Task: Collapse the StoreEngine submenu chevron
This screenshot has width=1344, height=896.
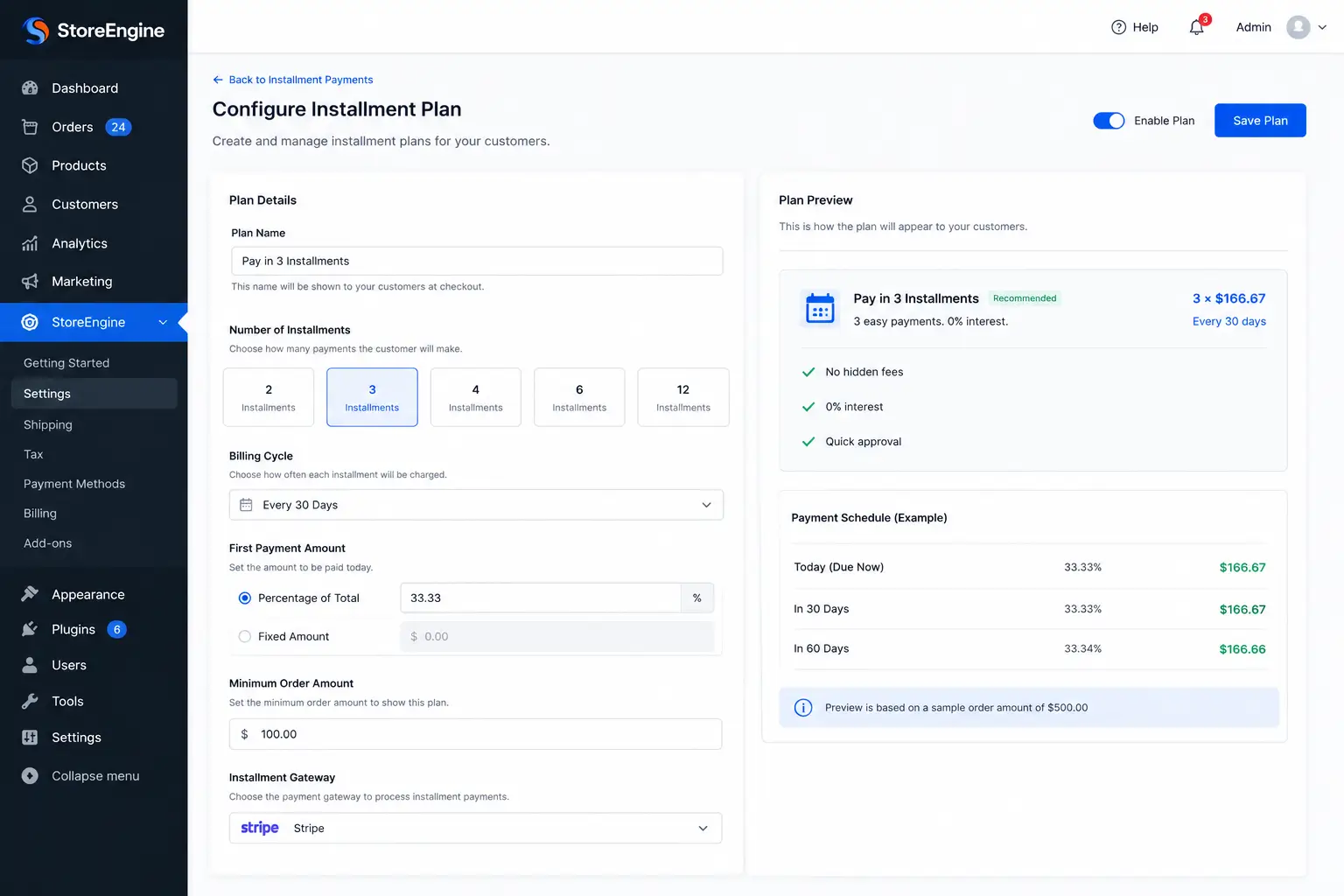Action: click(x=163, y=322)
